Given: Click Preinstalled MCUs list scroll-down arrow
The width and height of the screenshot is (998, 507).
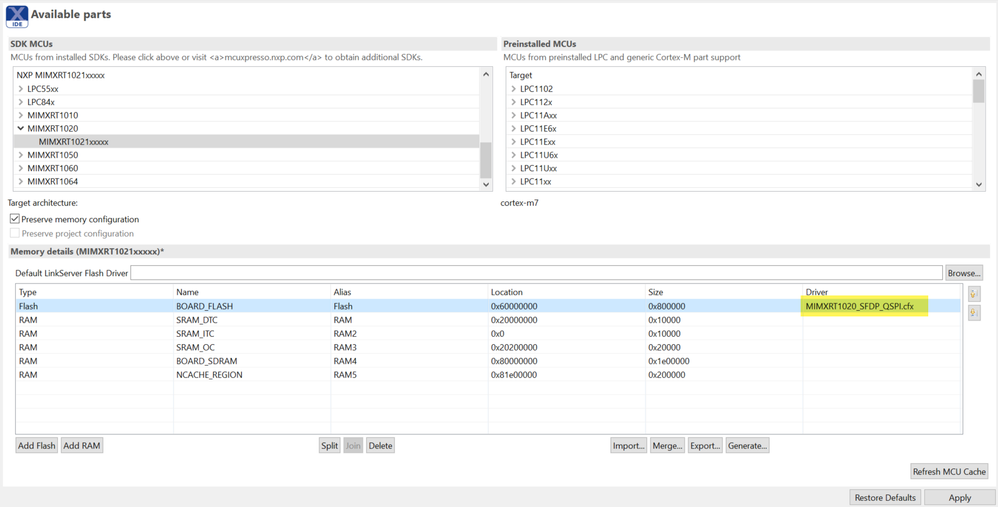Looking at the screenshot, I should click(x=979, y=184).
